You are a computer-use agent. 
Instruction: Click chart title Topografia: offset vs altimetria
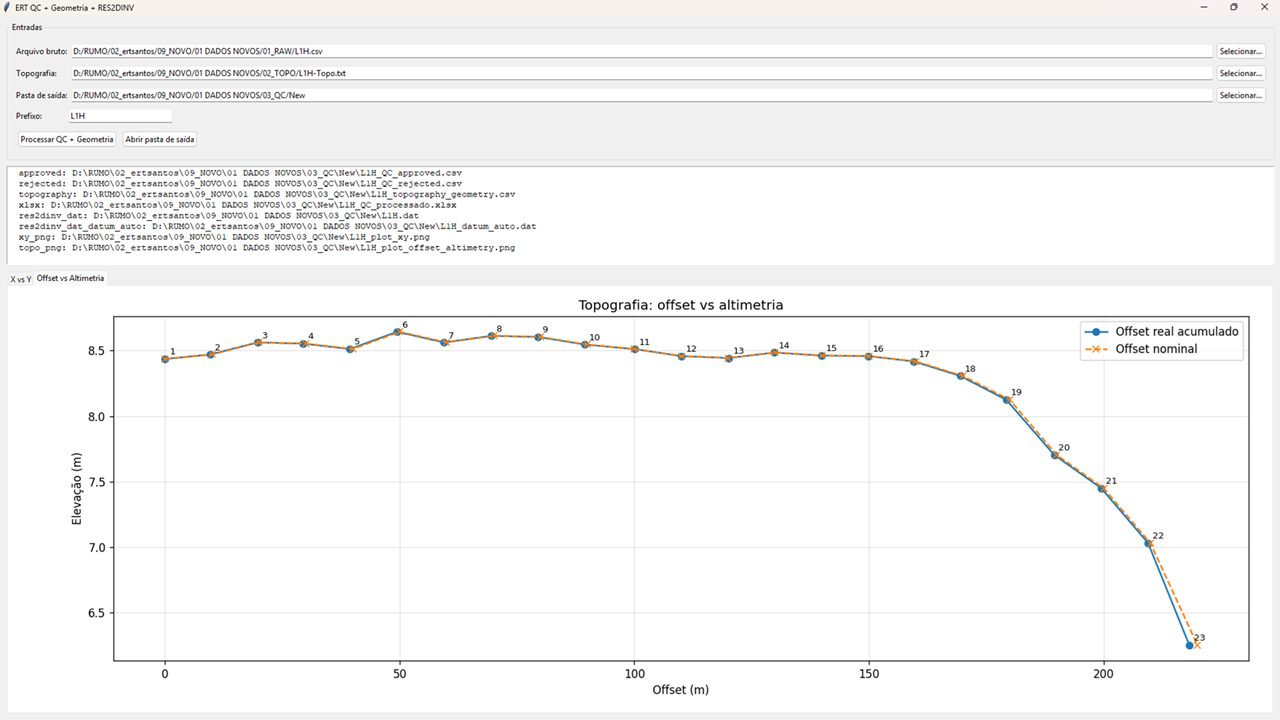[681, 305]
